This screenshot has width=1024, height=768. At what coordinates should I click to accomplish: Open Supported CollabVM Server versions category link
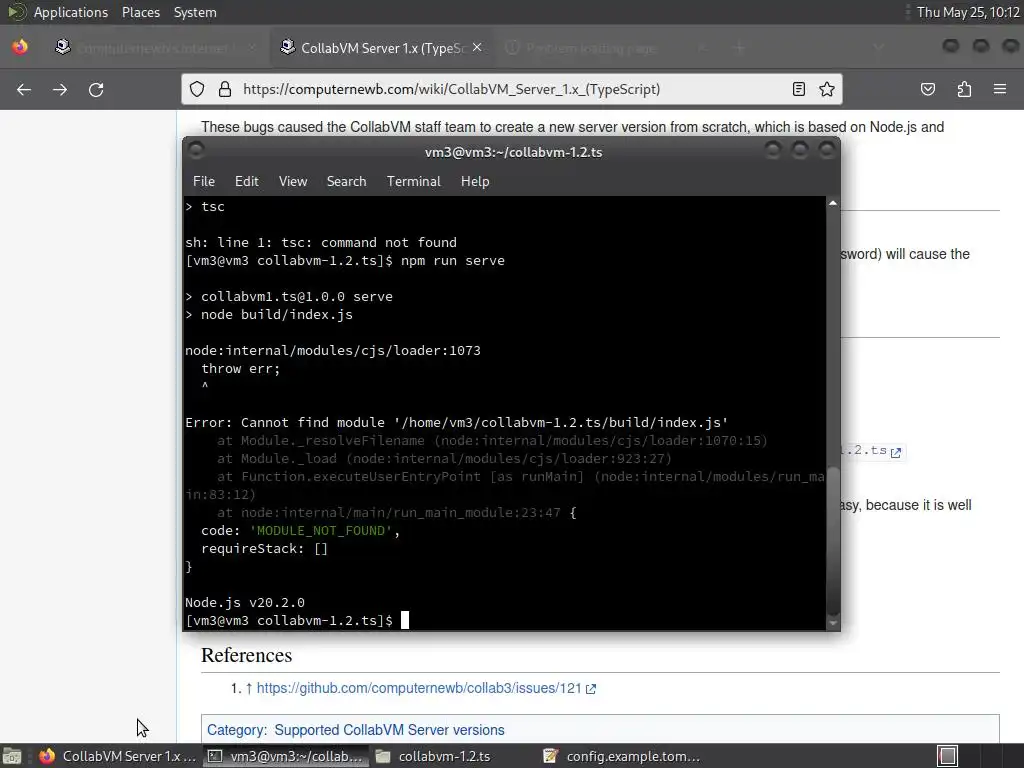tap(389, 730)
